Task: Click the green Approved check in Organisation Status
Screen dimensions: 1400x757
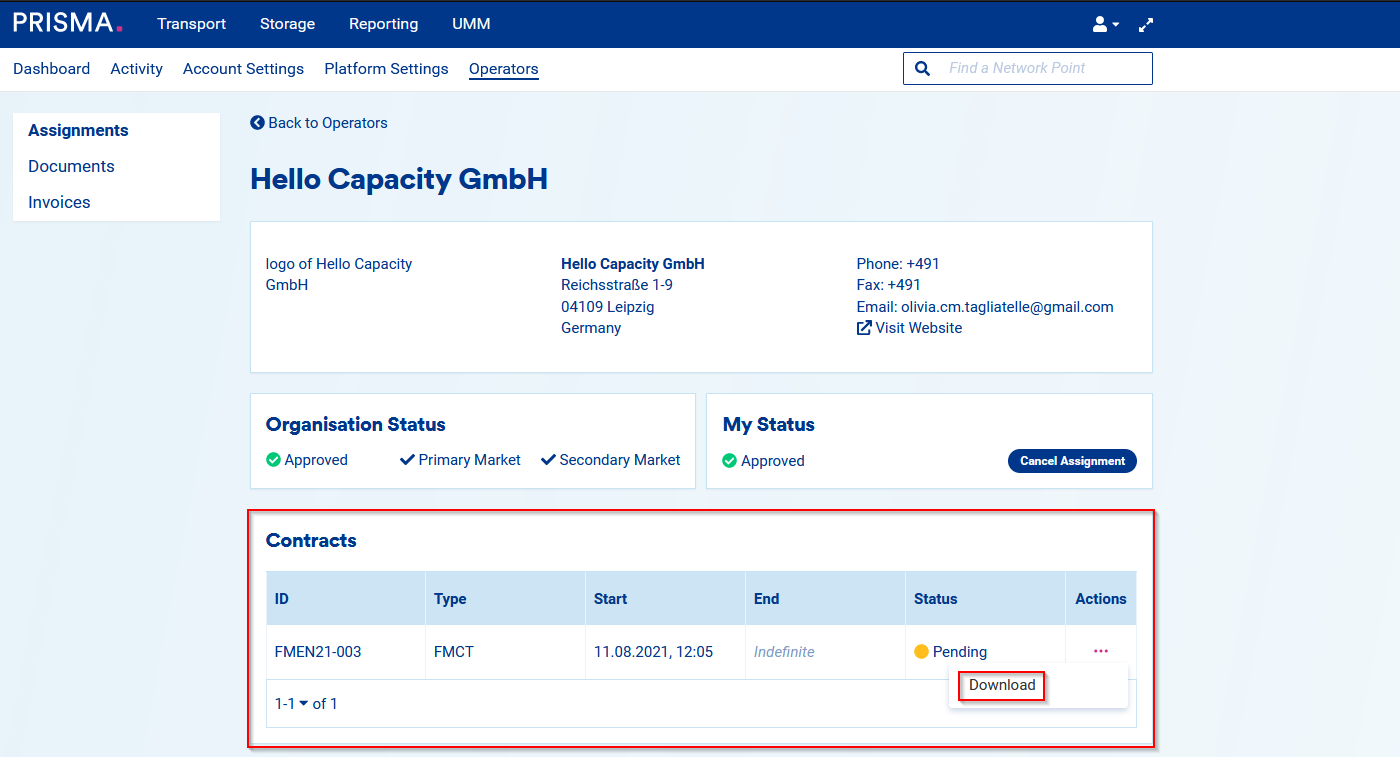Action: [x=273, y=460]
